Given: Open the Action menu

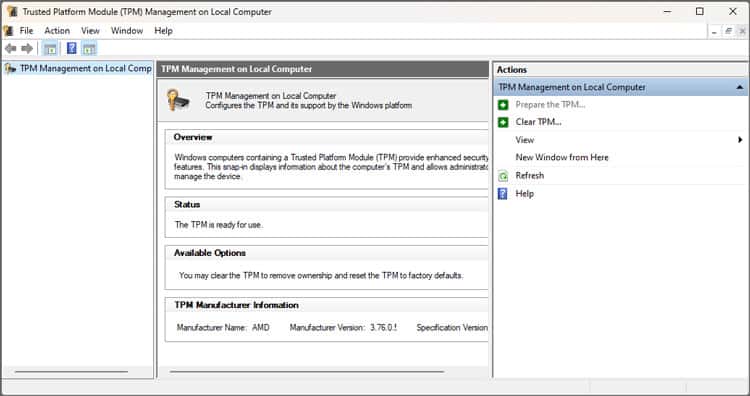Looking at the screenshot, I should (x=57, y=31).
